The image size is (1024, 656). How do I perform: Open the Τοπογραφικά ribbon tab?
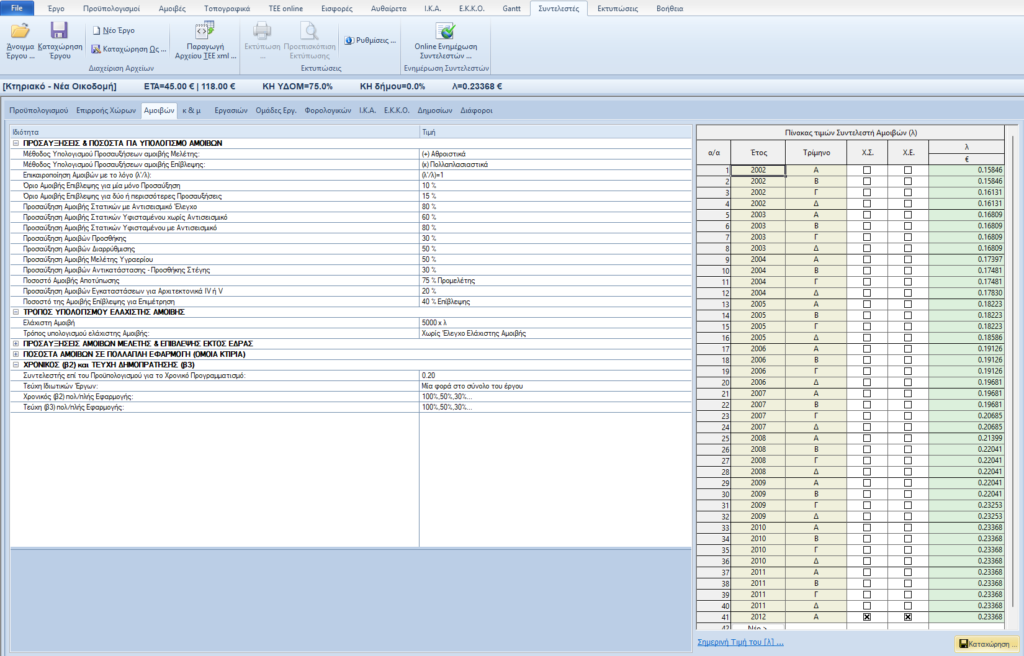227,7
